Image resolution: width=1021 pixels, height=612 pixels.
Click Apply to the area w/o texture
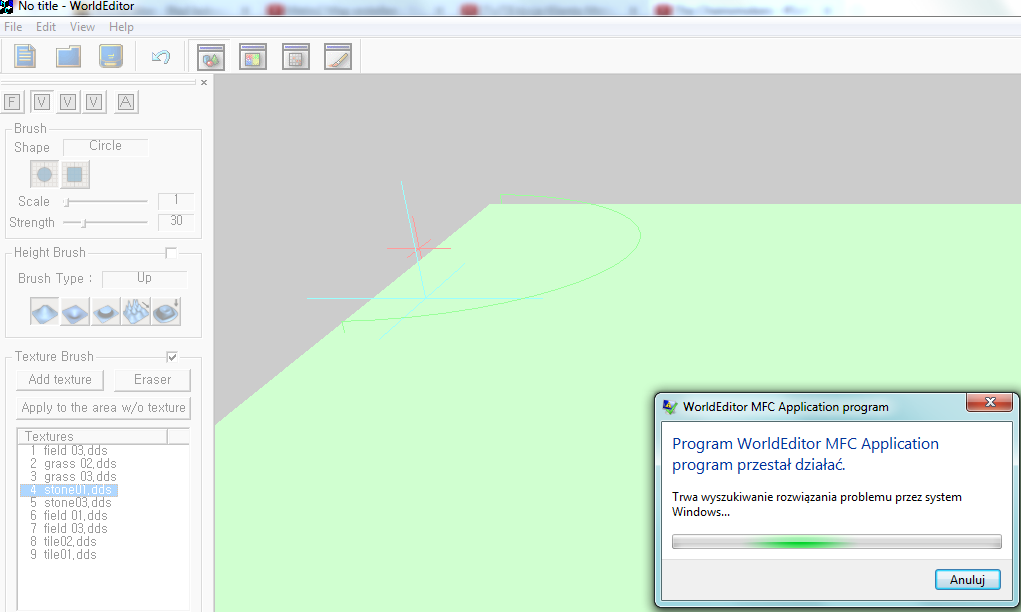pos(104,408)
